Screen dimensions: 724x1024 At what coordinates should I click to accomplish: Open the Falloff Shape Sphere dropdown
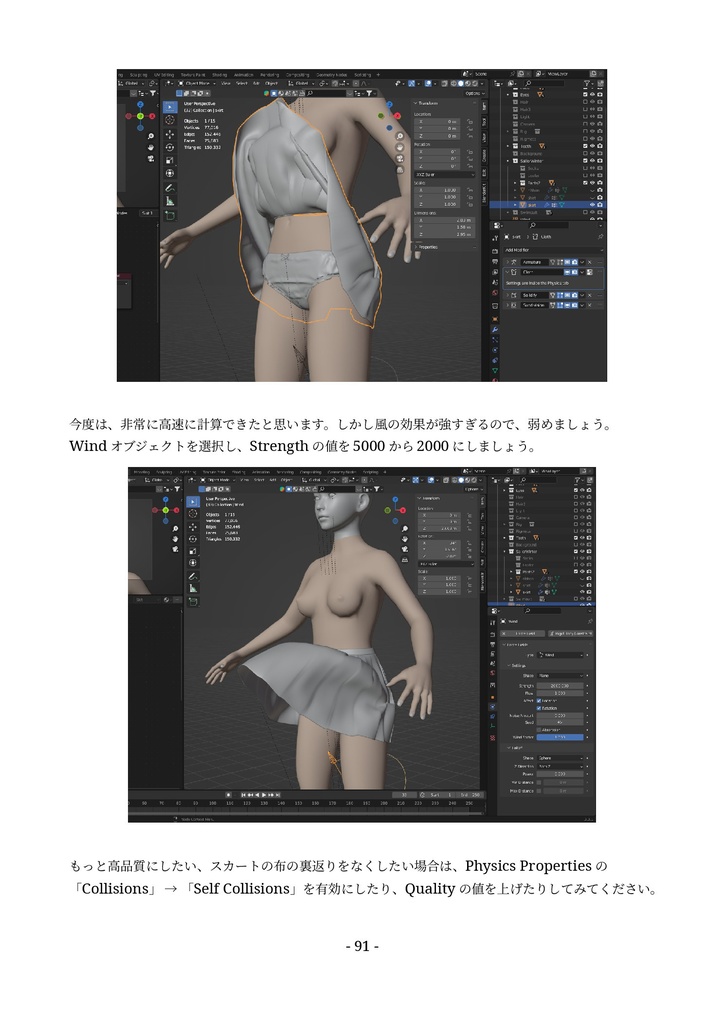(559, 758)
